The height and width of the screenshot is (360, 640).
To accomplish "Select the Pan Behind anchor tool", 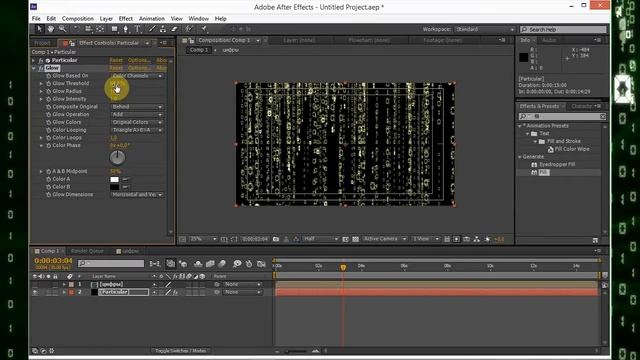I will tap(100, 29).
